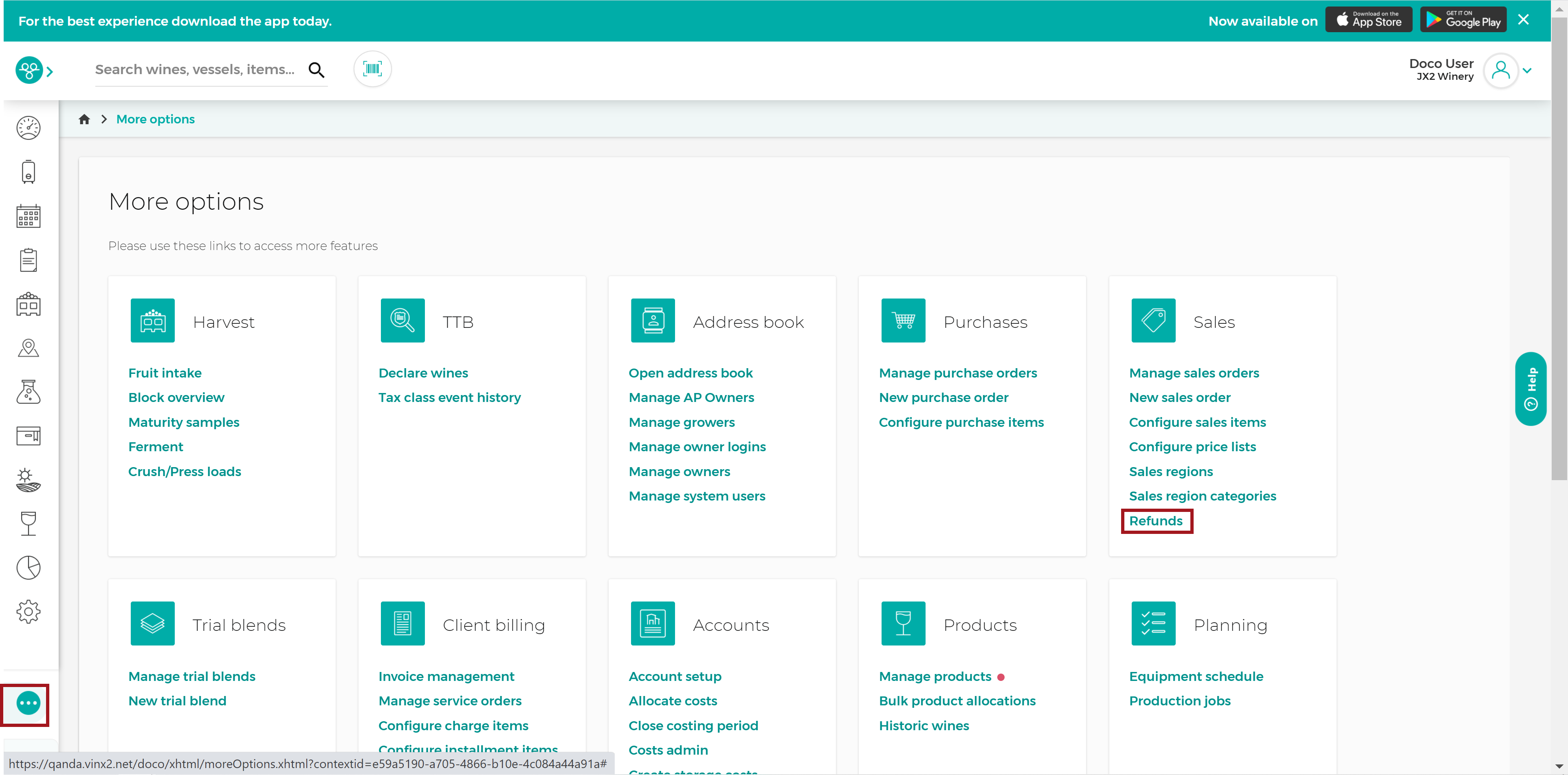Open the pie chart reports sidebar icon
This screenshot has width=1568, height=775.
pos(29,567)
